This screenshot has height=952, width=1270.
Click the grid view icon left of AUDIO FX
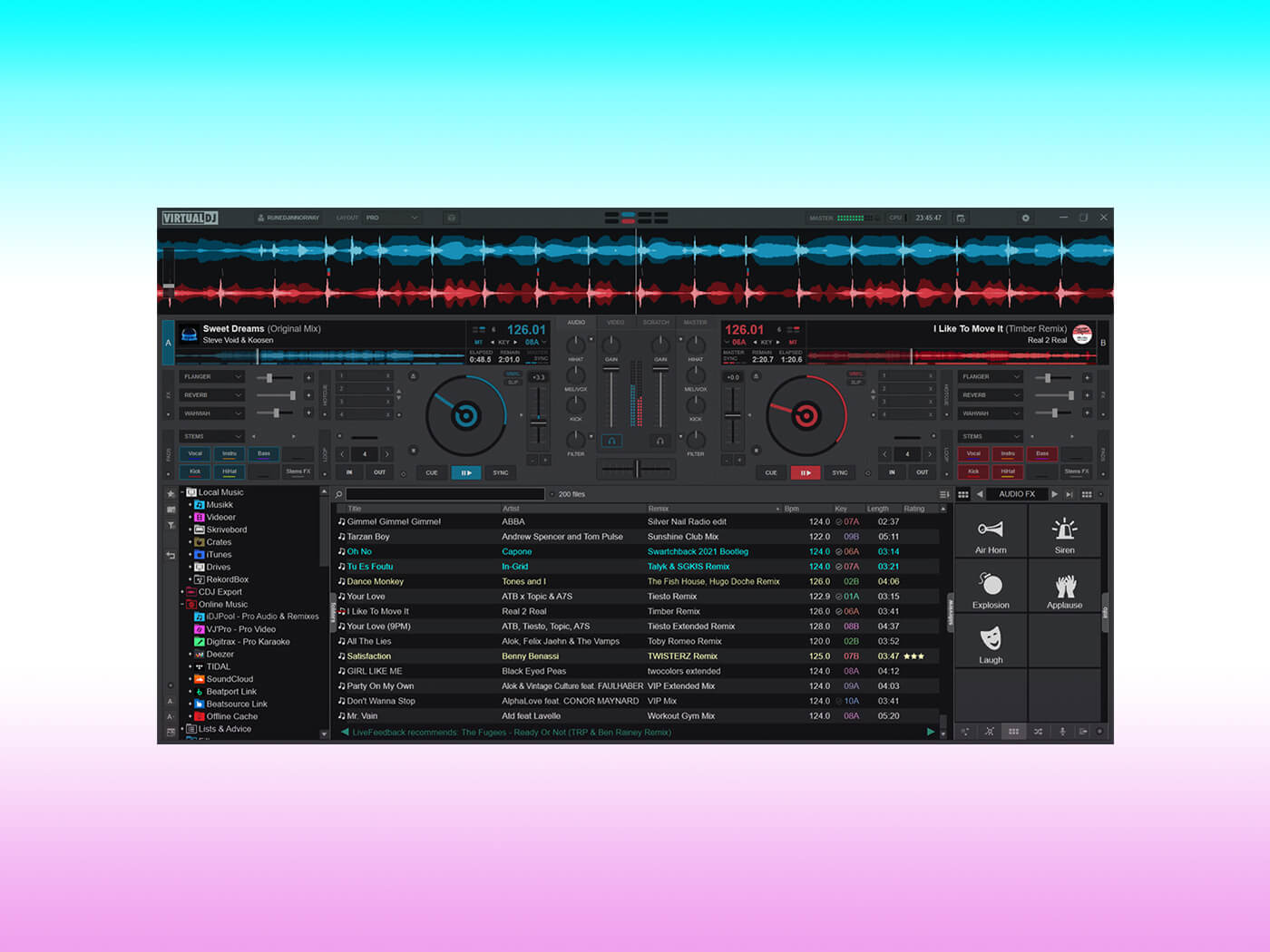[963, 494]
